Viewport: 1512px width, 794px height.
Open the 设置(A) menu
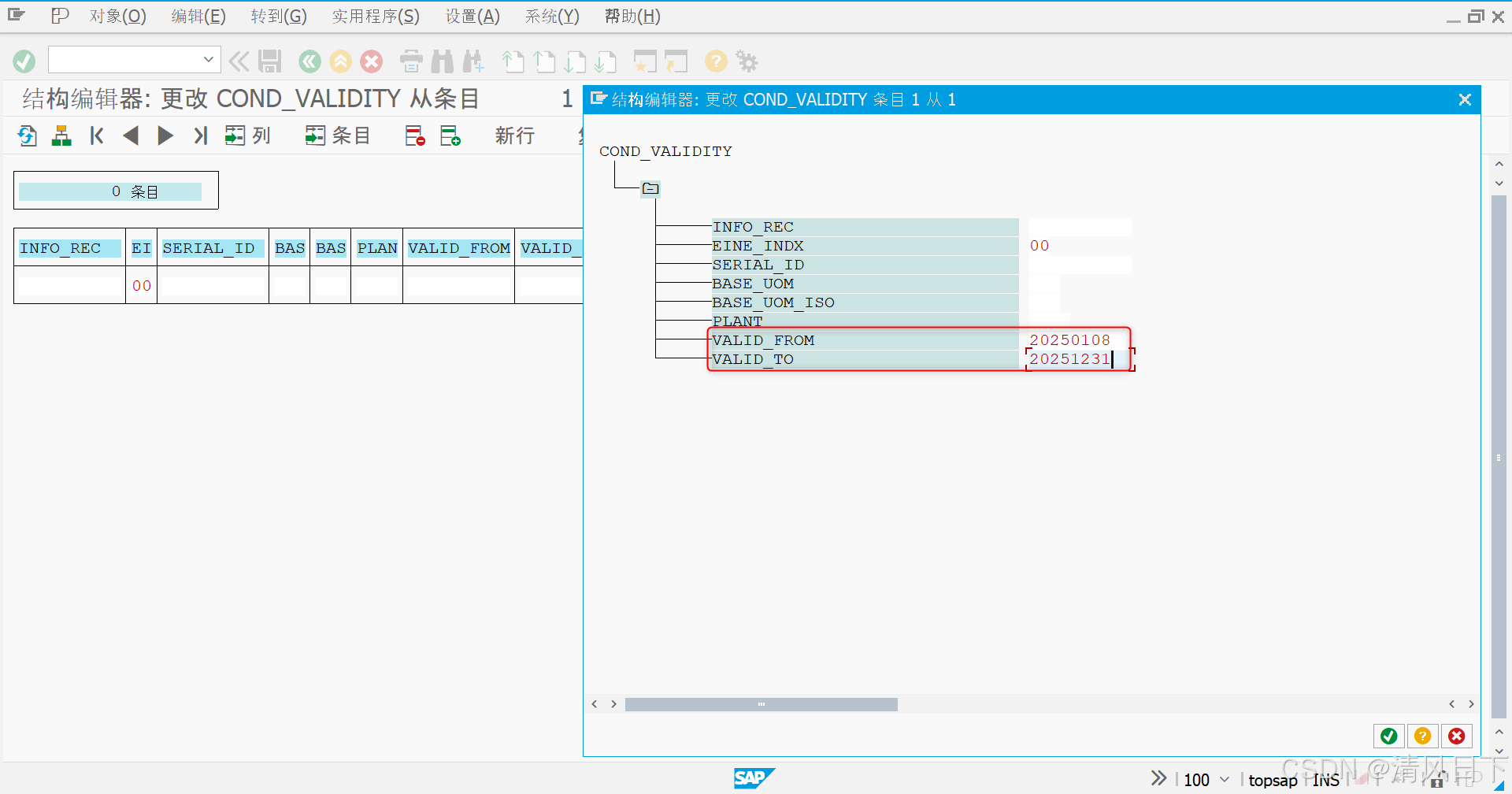(x=472, y=16)
